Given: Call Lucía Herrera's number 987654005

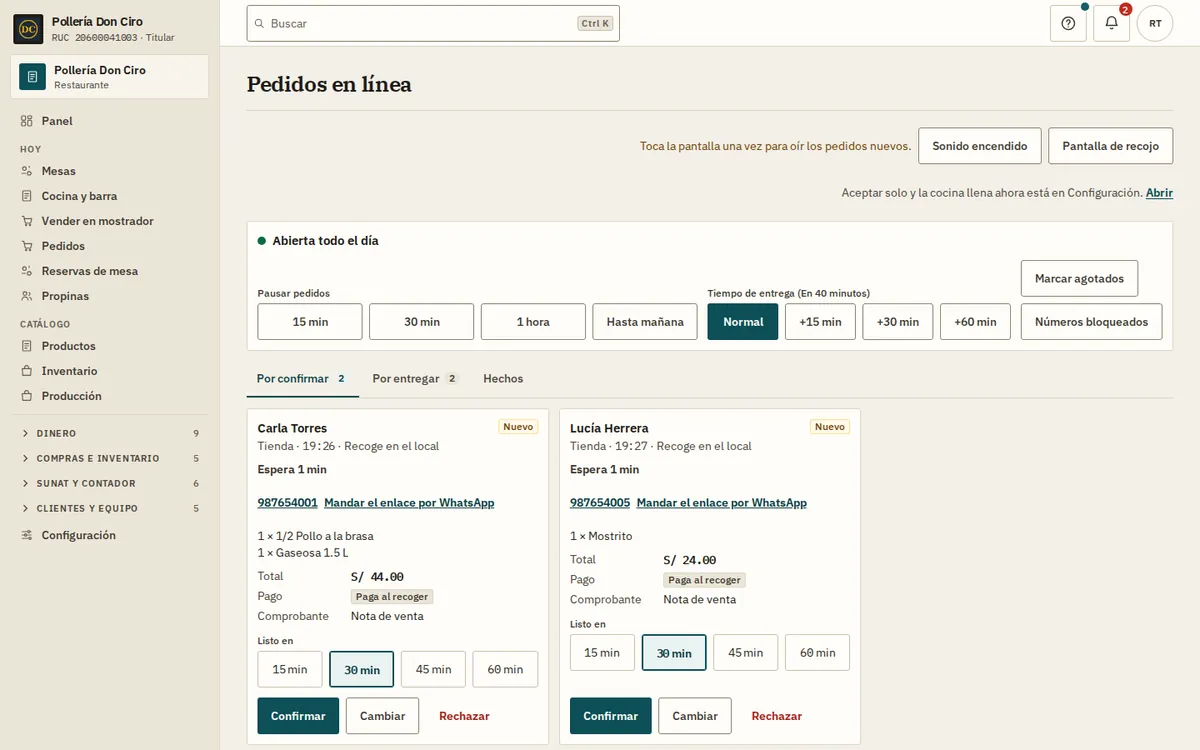Looking at the screenshot, I should point(600,503).
